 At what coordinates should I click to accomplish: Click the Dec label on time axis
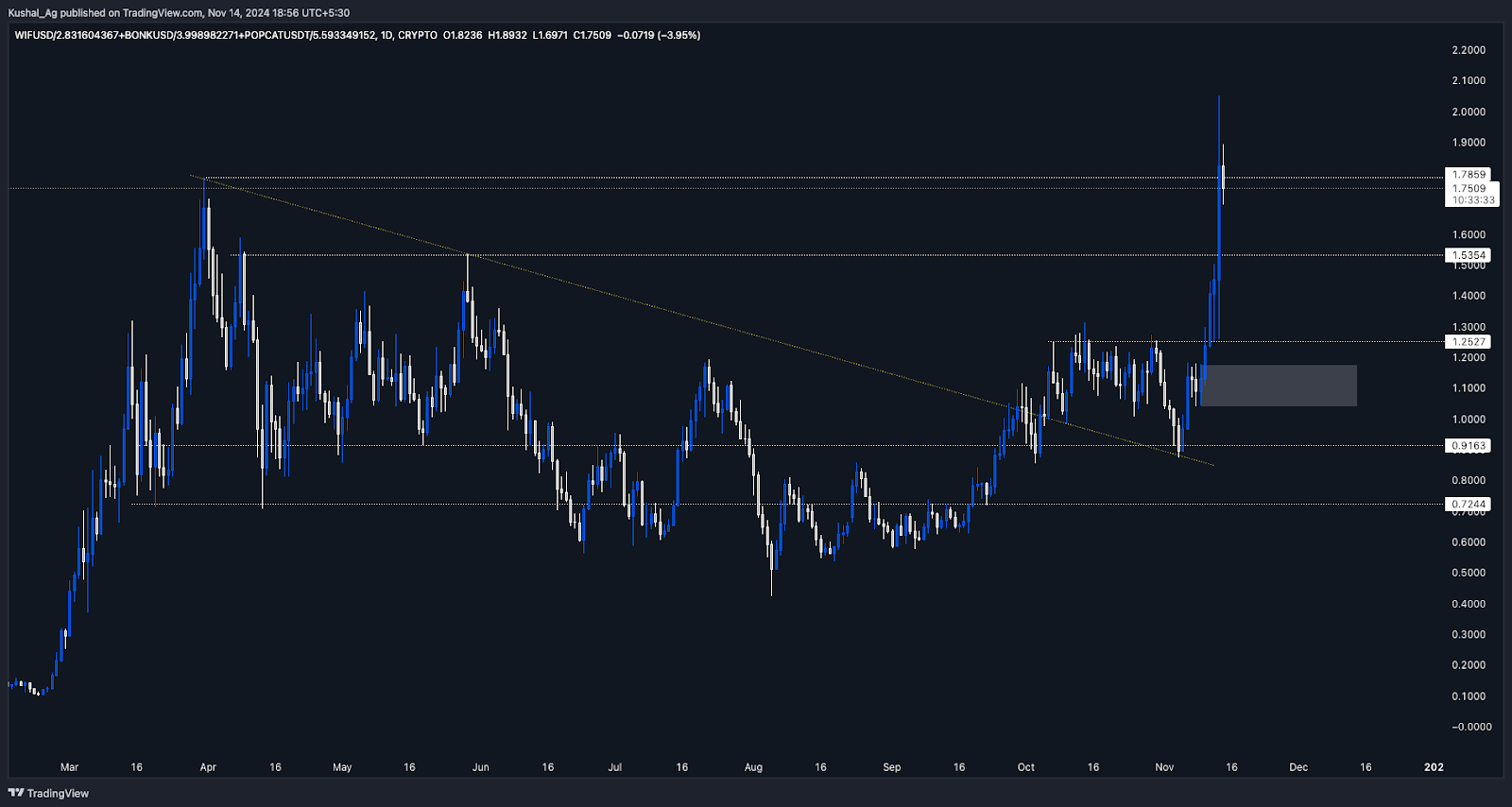(1298, 767)
